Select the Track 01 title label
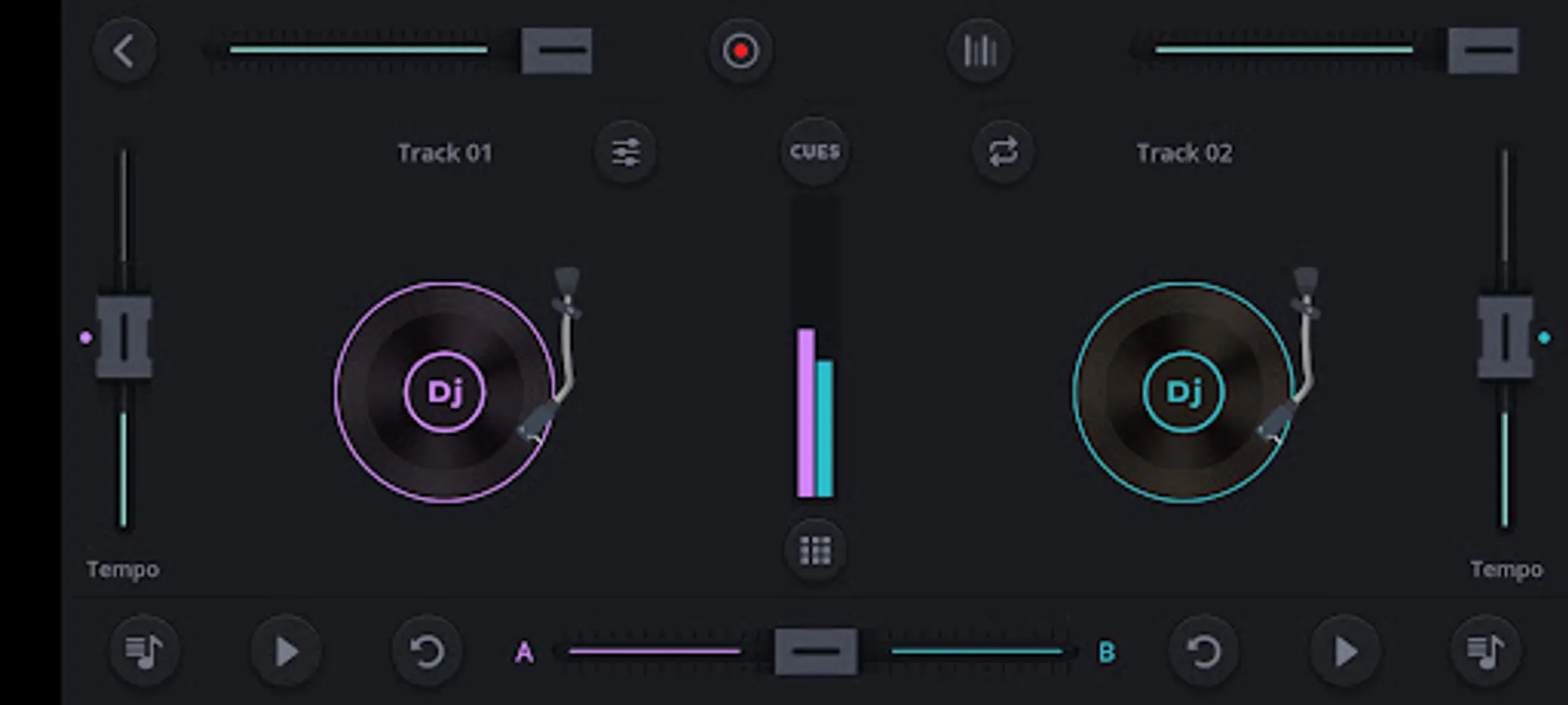This screenshot has width=1568, height=705. tap(445, 153)
